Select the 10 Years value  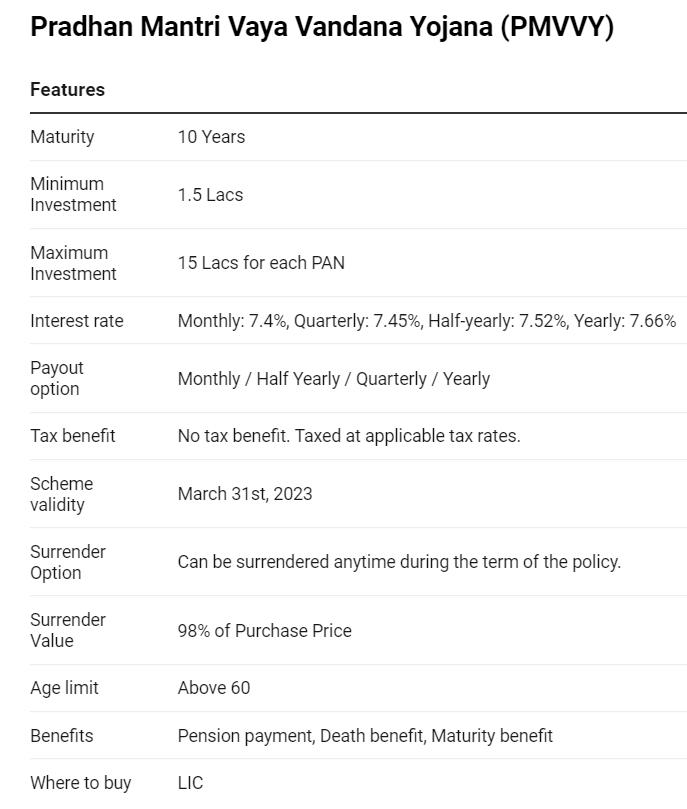(x=211, y=137)
